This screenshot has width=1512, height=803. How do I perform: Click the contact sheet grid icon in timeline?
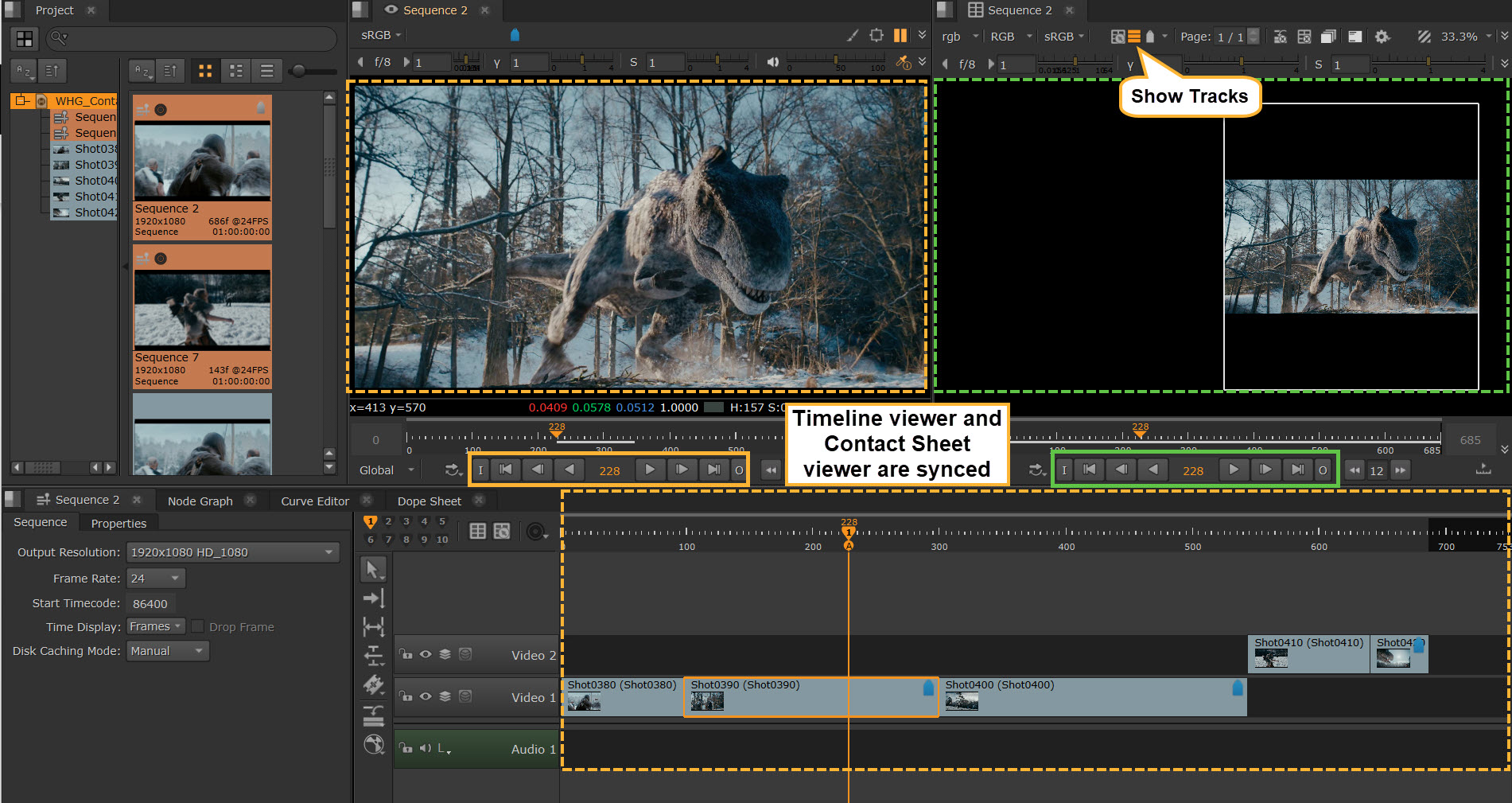(477, 531)
